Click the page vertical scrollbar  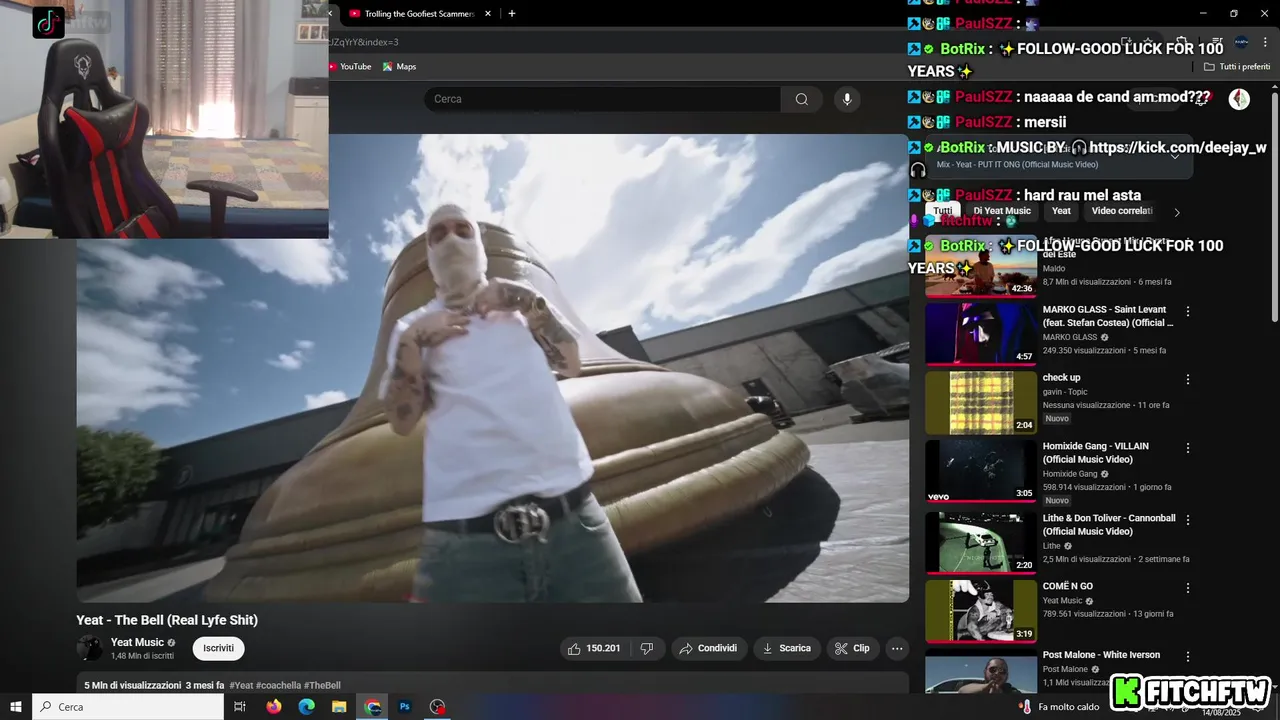coord(1274,208)
